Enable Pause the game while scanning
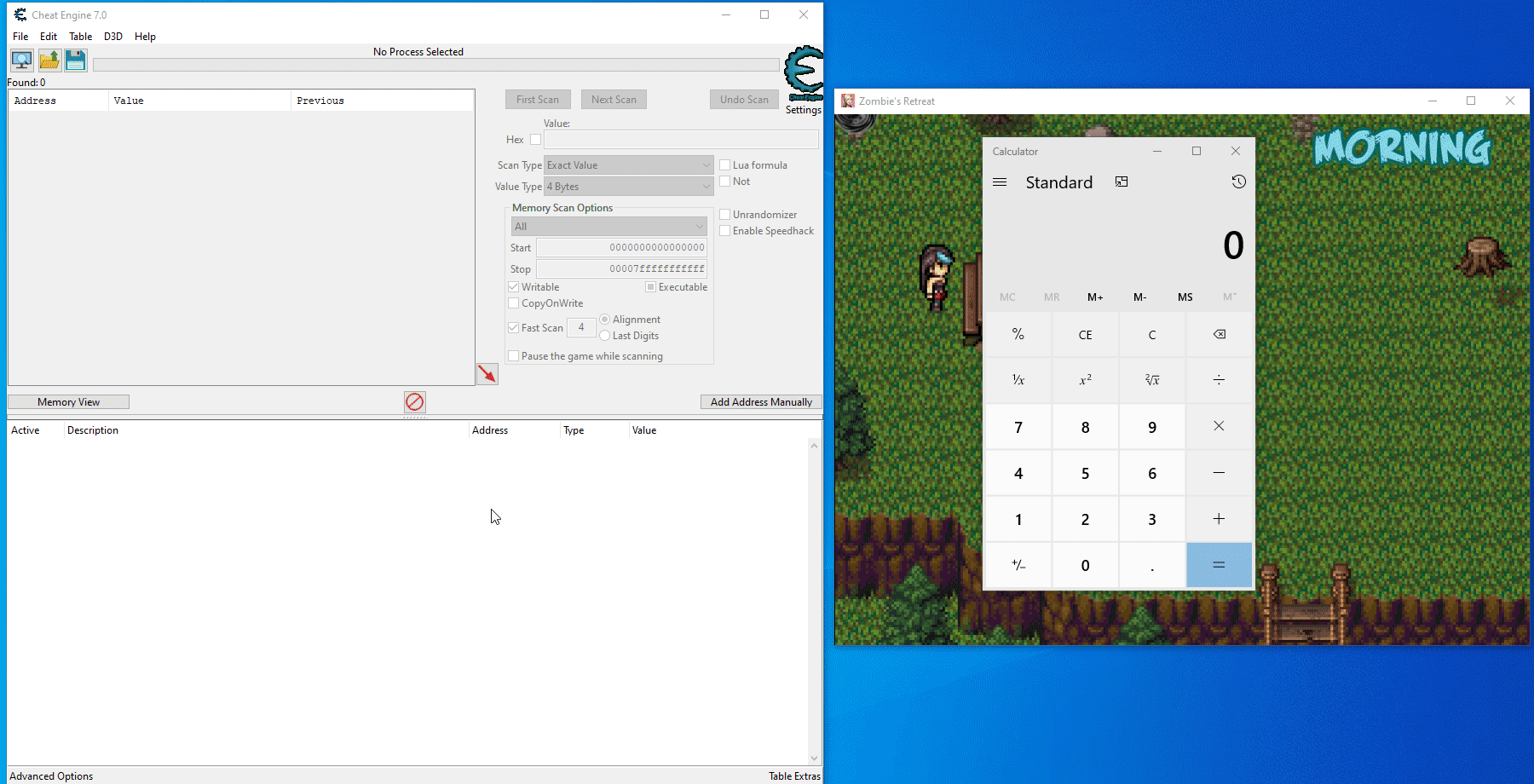This screenshot has height=784, width=1534. [514, 356]
